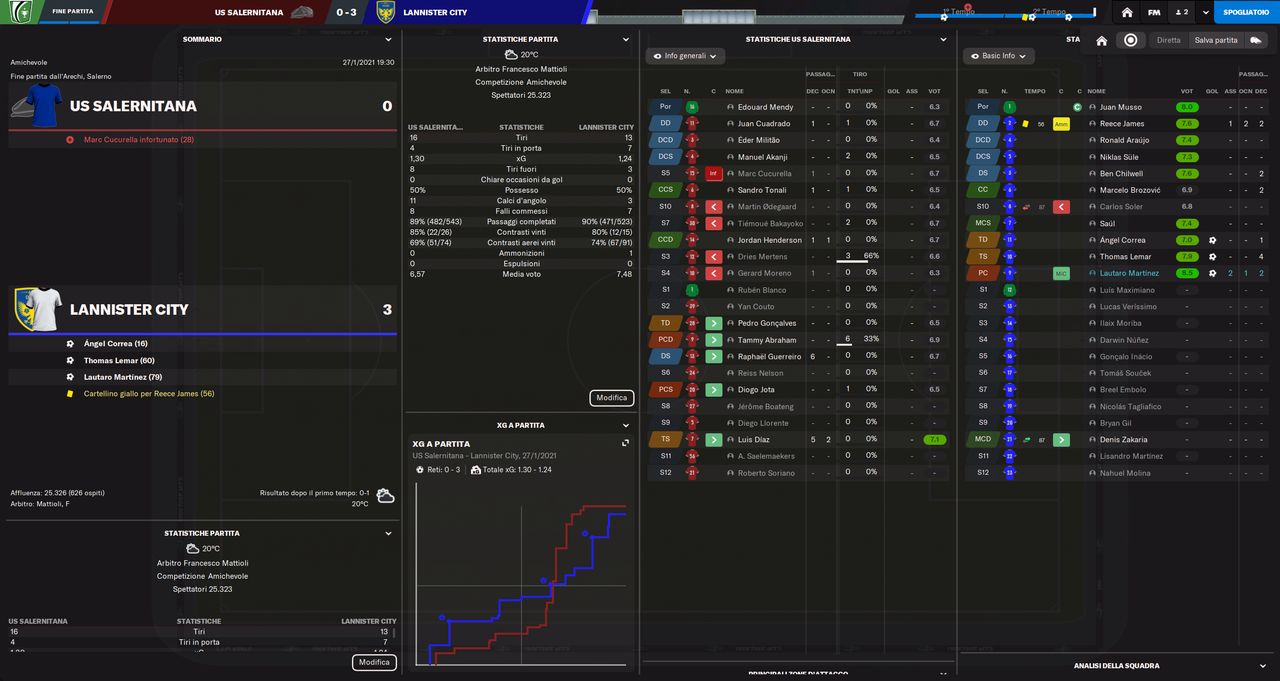The height and width of the screenshot is (681, 1280).
Task: Click Luis Díaz's green substituted-on arrow
Action: (715, 440)
